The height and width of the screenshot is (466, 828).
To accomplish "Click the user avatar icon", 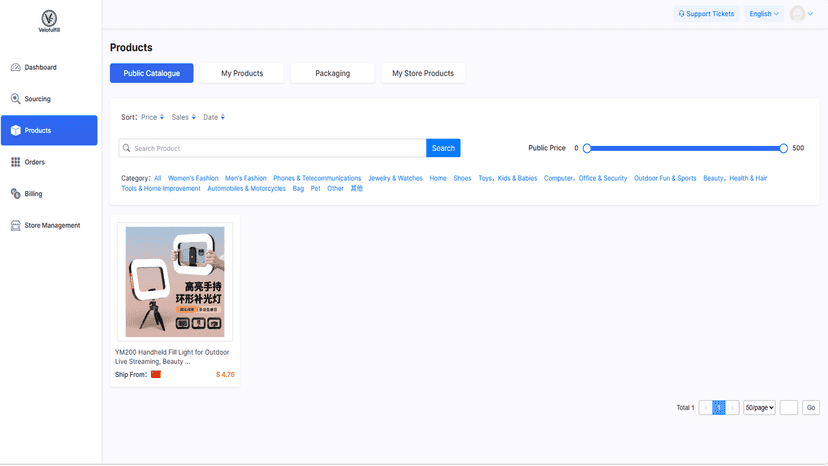I will coord(797,14).
